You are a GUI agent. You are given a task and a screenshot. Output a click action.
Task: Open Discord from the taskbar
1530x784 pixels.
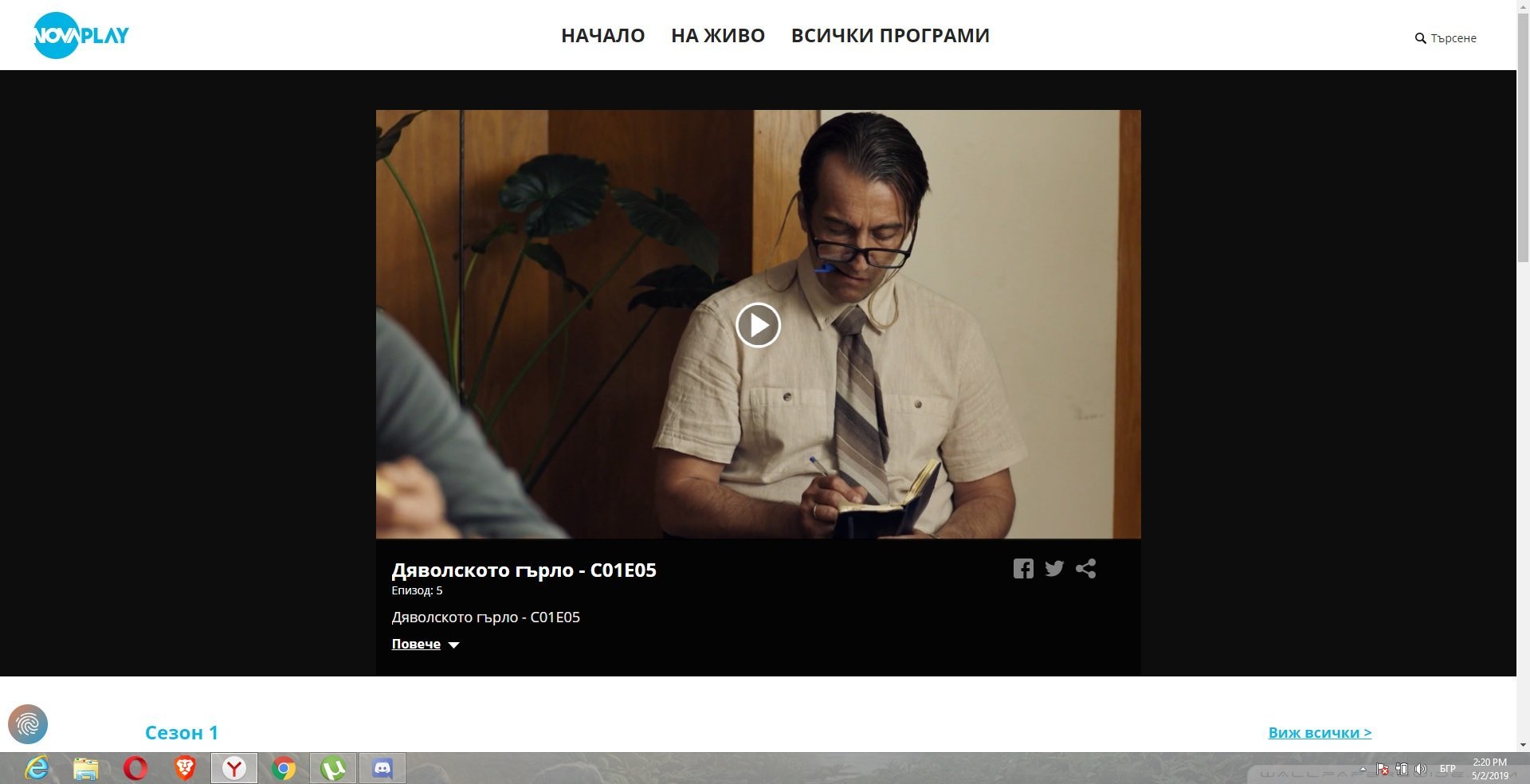382,768
